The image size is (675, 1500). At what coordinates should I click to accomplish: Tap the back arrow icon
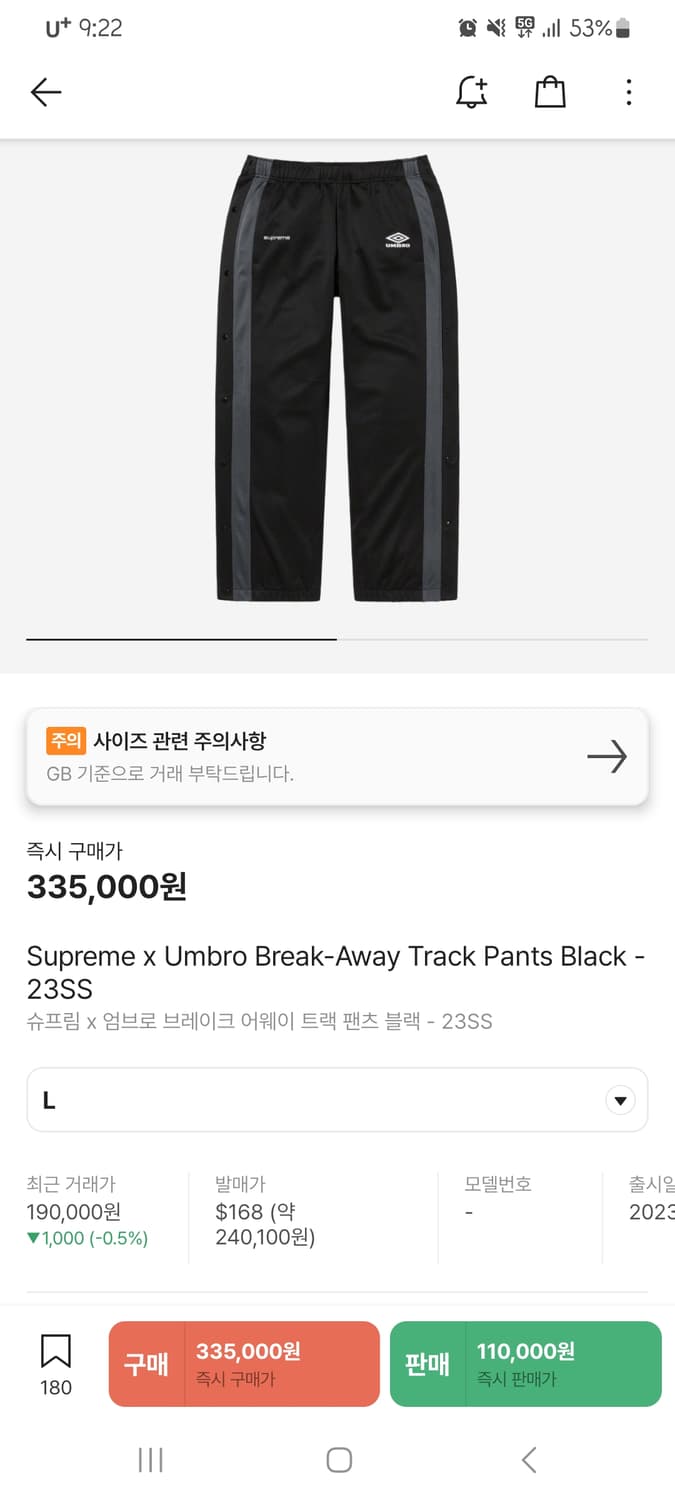46,93
